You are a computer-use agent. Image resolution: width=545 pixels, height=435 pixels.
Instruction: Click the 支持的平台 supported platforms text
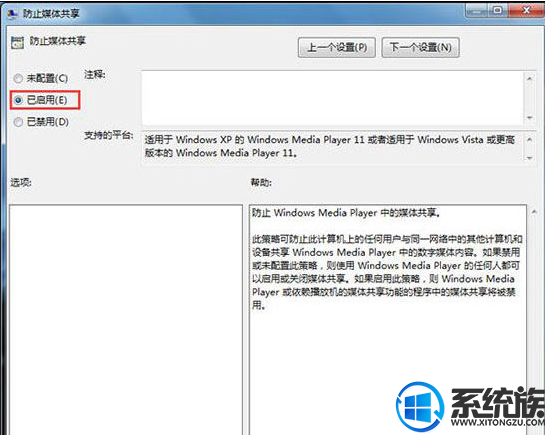[329, 146]
